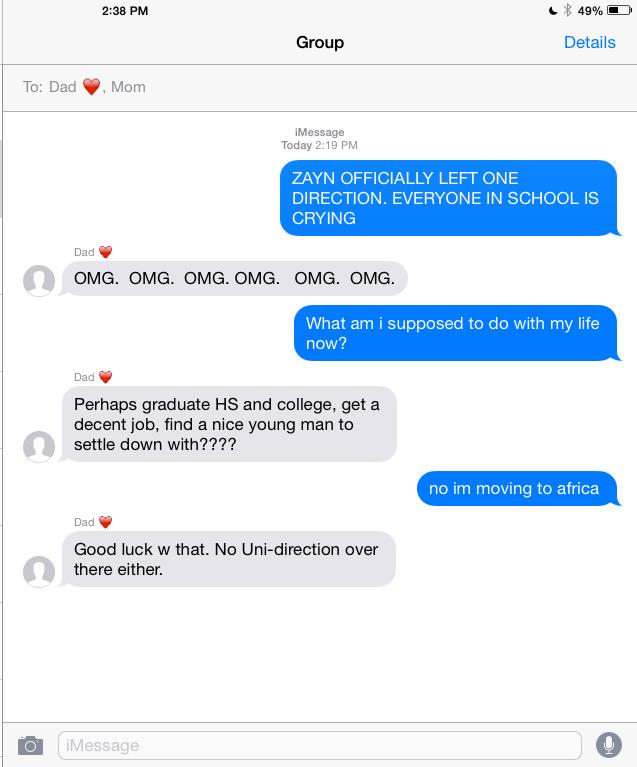Tap the ZAYN OFFICIALLY LEFT message bubble
This screenshot has height=767, width=637.
(449, 198)
